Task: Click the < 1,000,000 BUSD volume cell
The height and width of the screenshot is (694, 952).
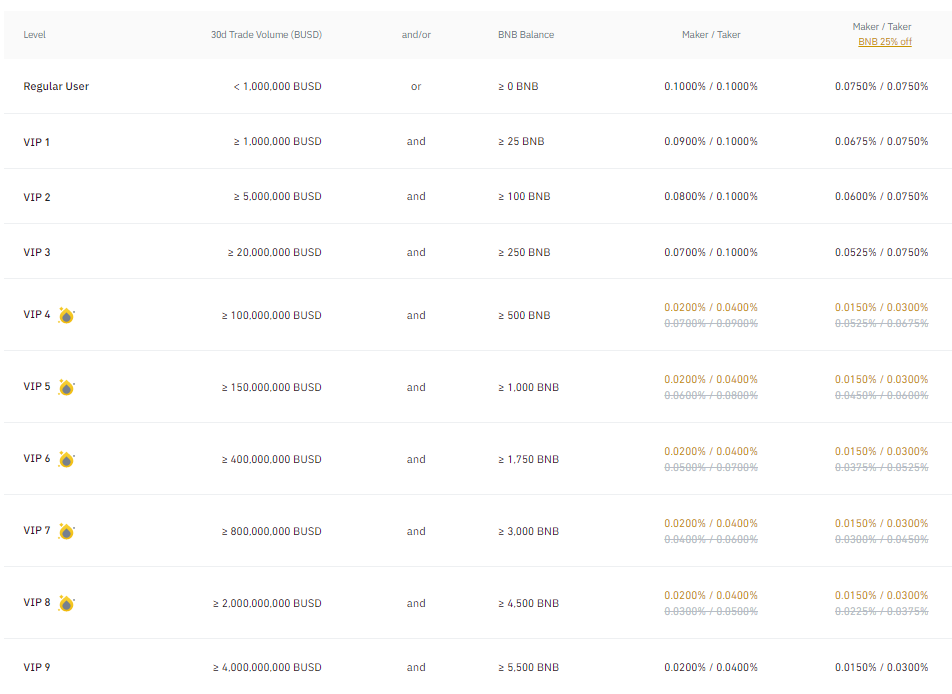Action: pyautogui.click(x=277, y=86)
